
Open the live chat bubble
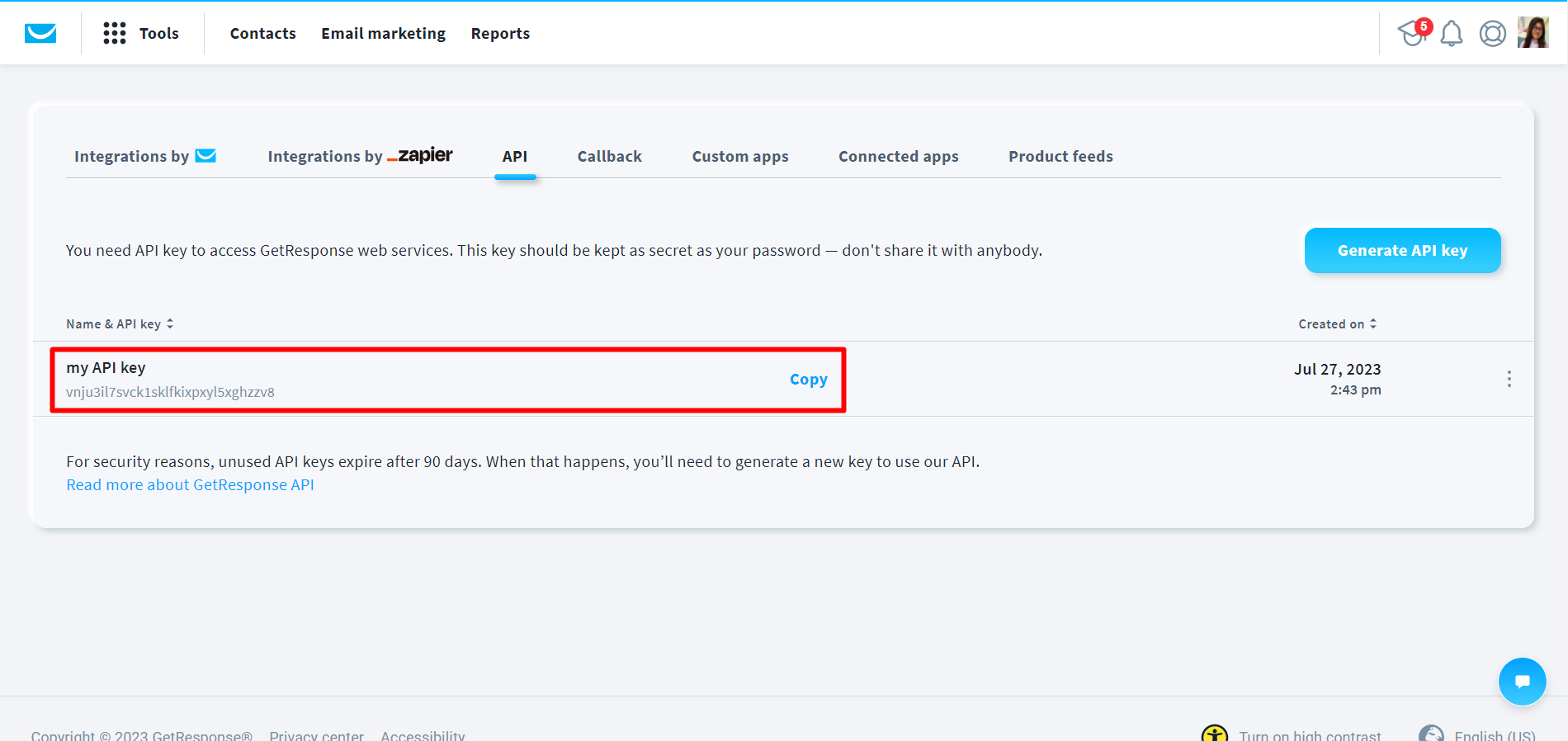tap(1523, 682)
